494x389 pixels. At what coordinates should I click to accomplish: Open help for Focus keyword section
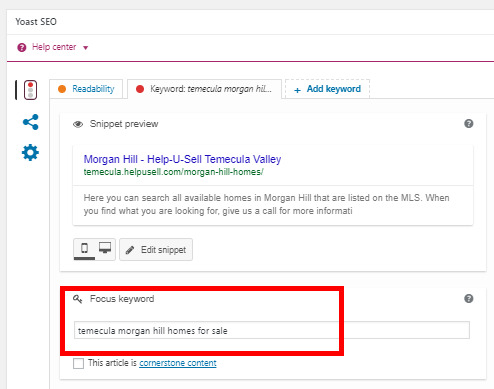click(469, 299)
